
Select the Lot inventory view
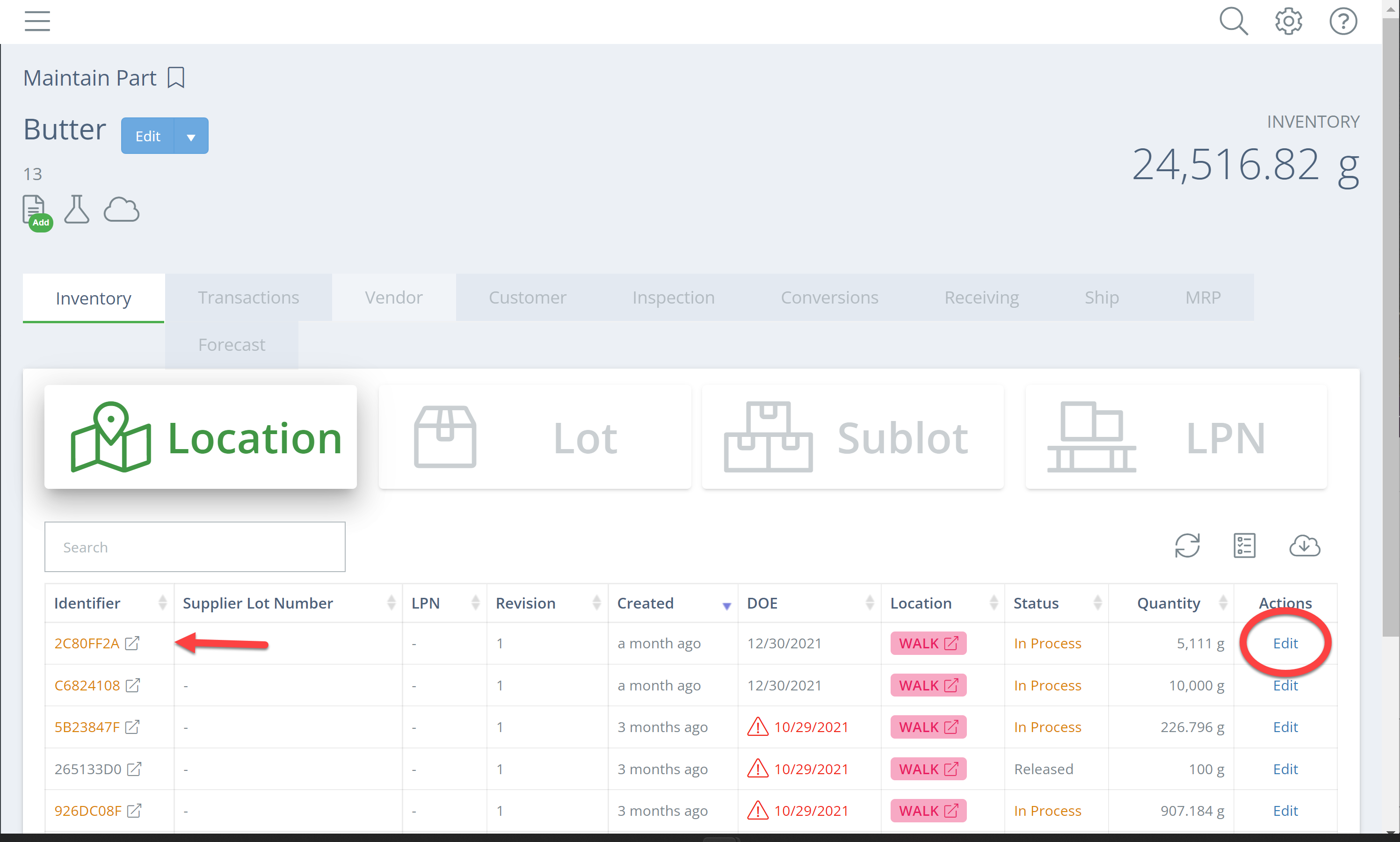pos(534,437)
